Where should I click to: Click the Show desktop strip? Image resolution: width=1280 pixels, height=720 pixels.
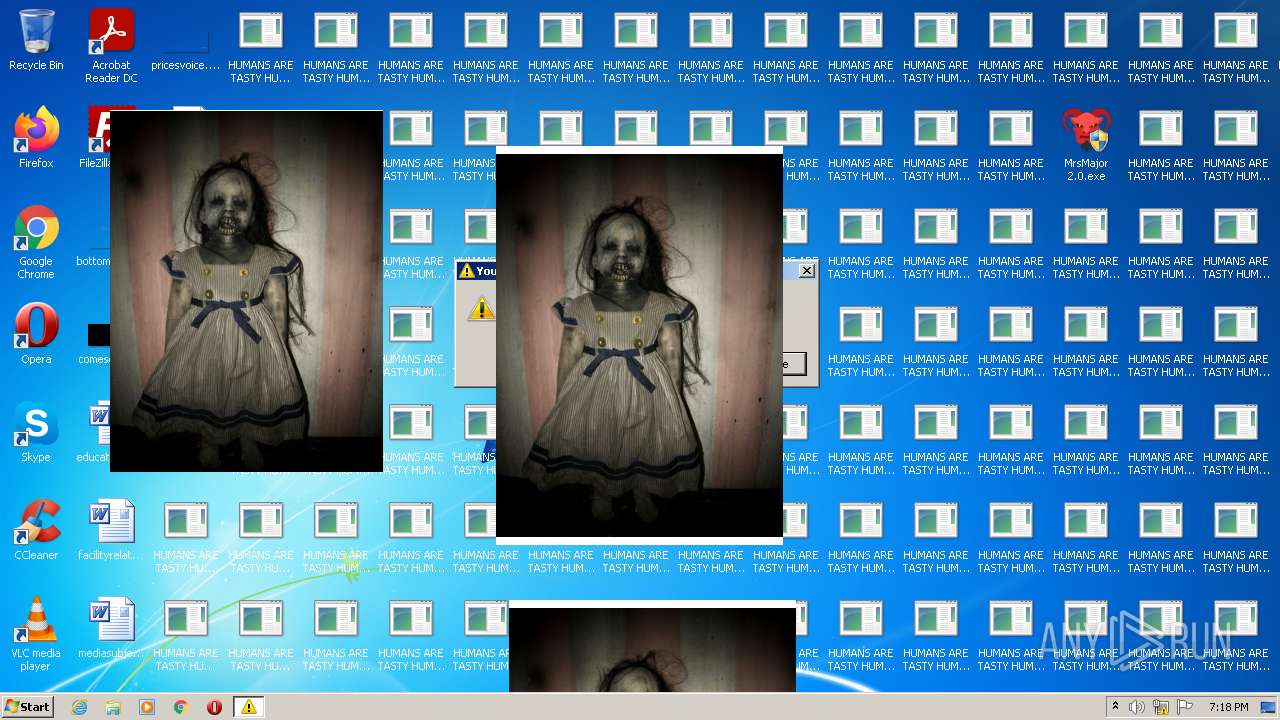point(1269,707)
